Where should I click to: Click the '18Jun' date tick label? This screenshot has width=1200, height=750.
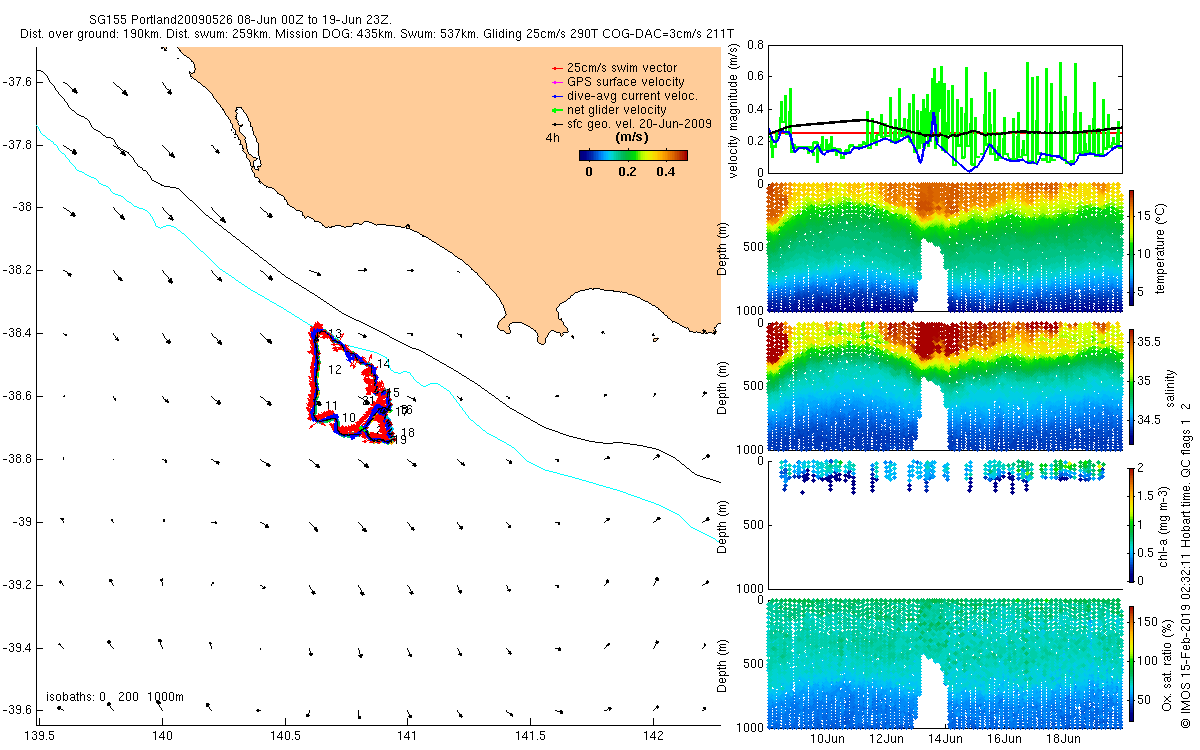(x=1063, y=738)
